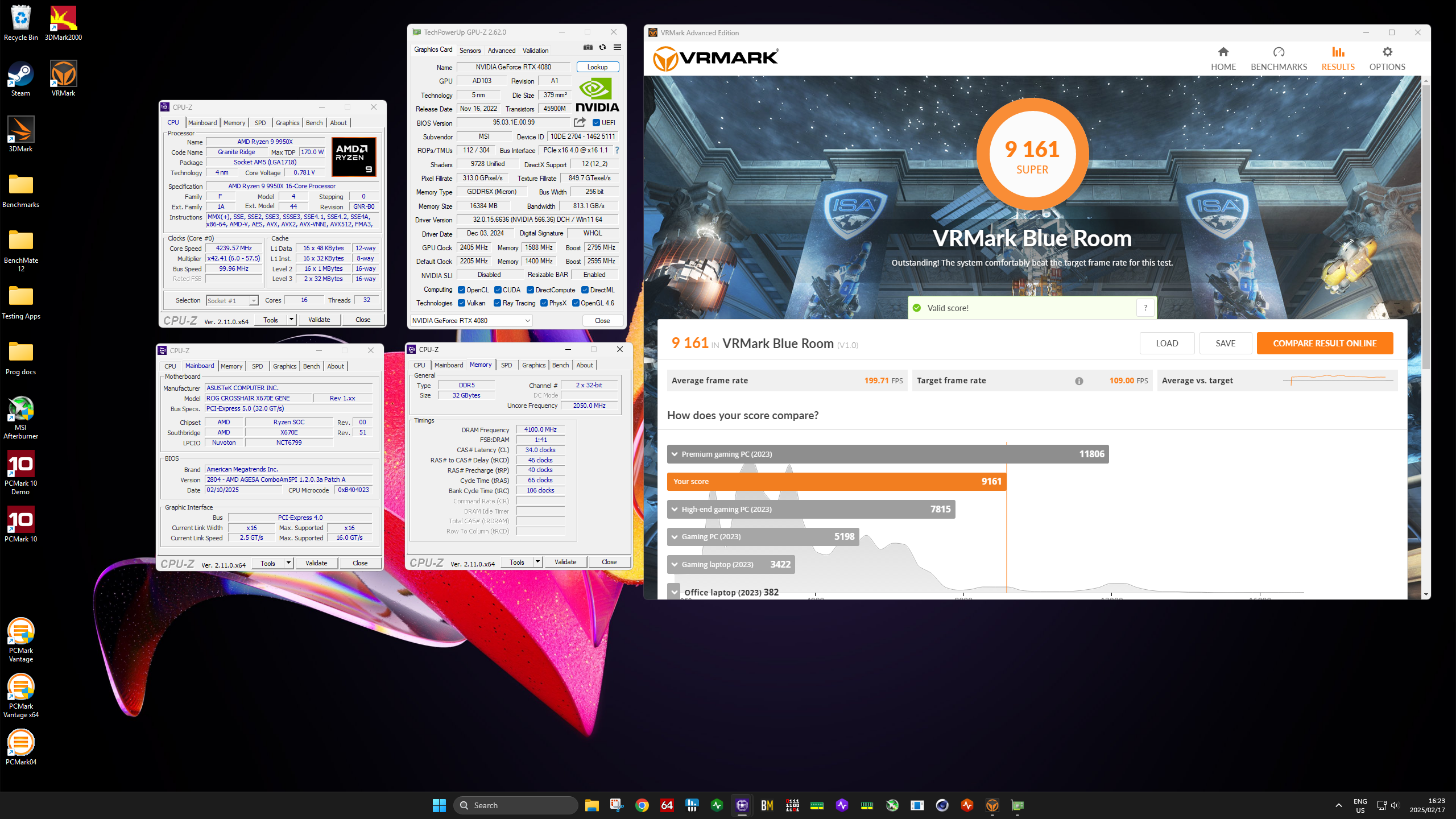Viewport: 1456px width, 819px height.
Task: Open Tools arrow in CPU-Z processor window
Action: click(x=291, y=320)
